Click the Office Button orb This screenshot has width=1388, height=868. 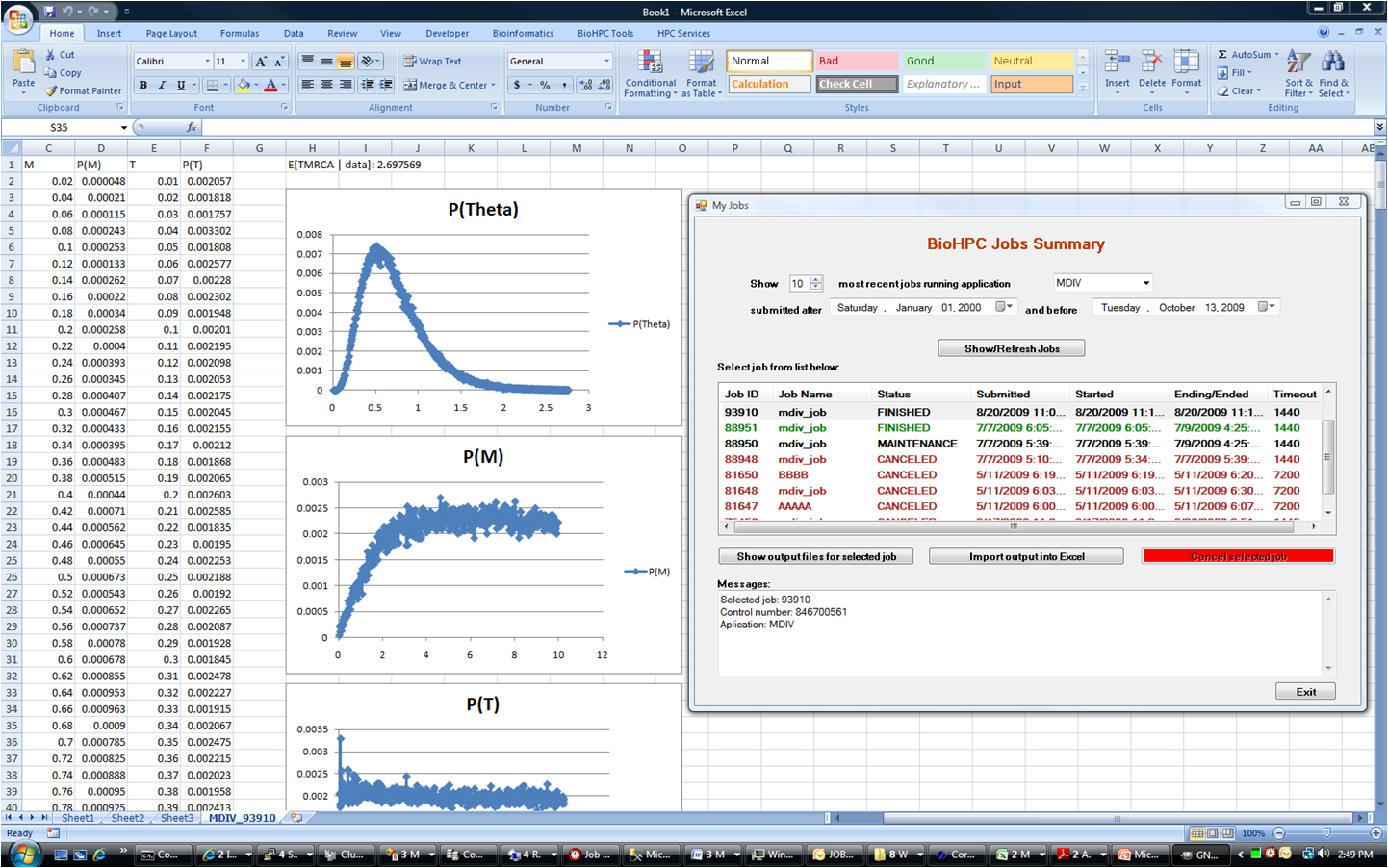click(x=17, y=18)
